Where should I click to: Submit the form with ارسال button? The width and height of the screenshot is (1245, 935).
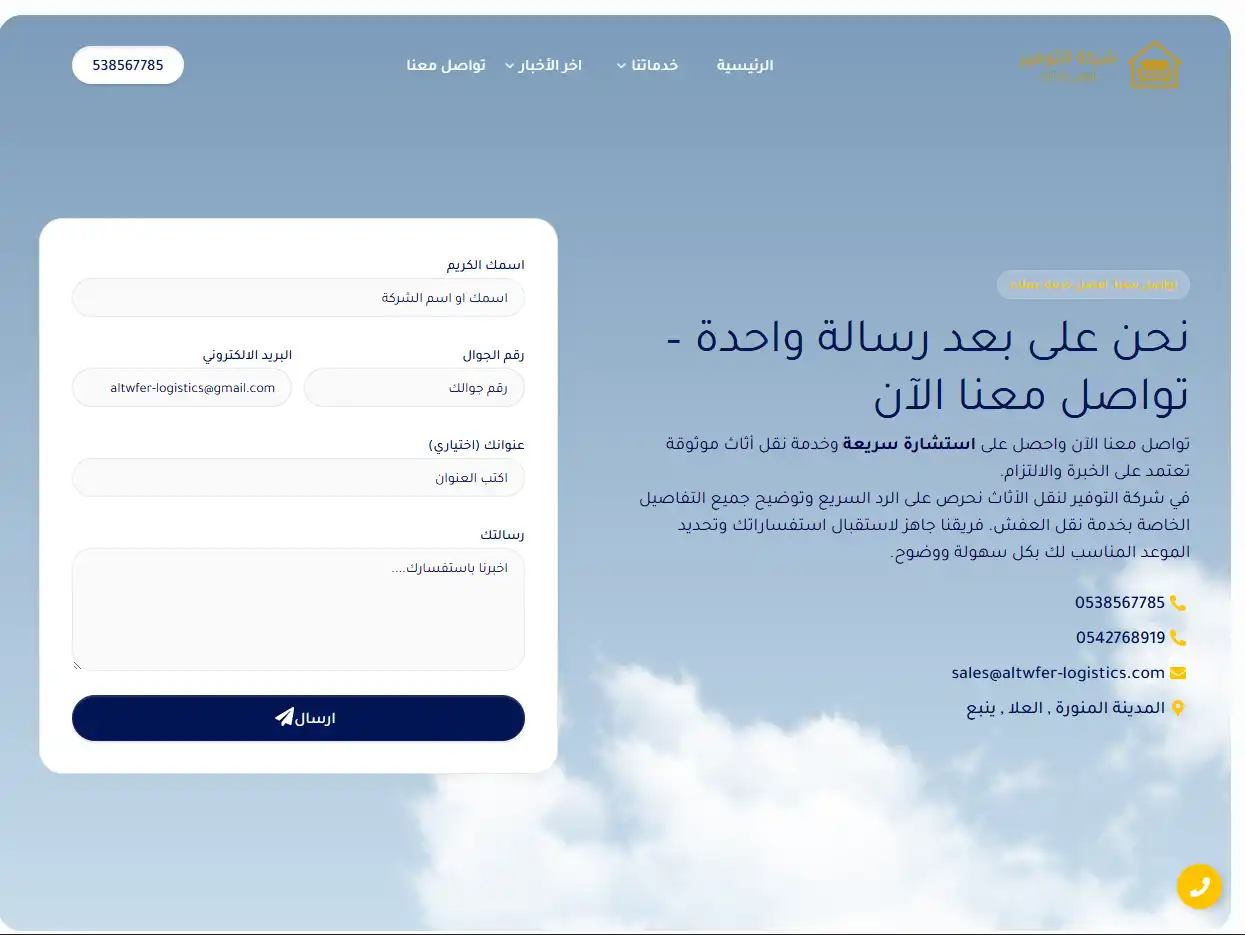tap(298, 718)
